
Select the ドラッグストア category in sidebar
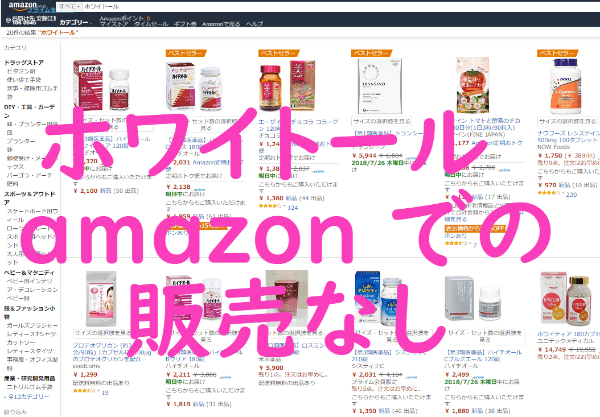point(24,62)
